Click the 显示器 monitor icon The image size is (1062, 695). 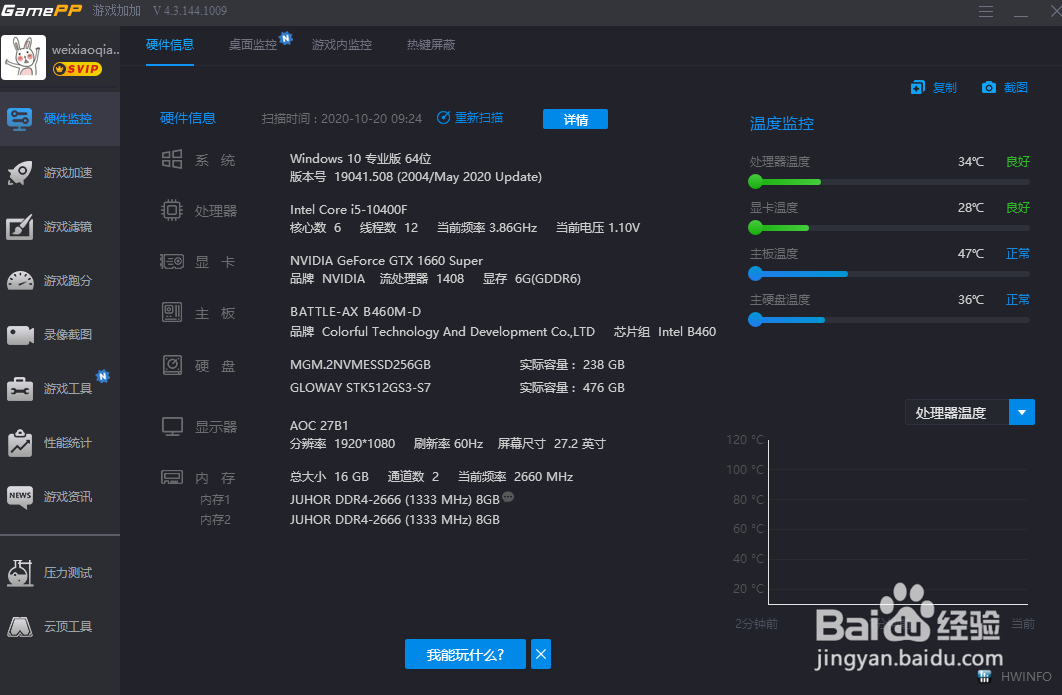(172, 427)
